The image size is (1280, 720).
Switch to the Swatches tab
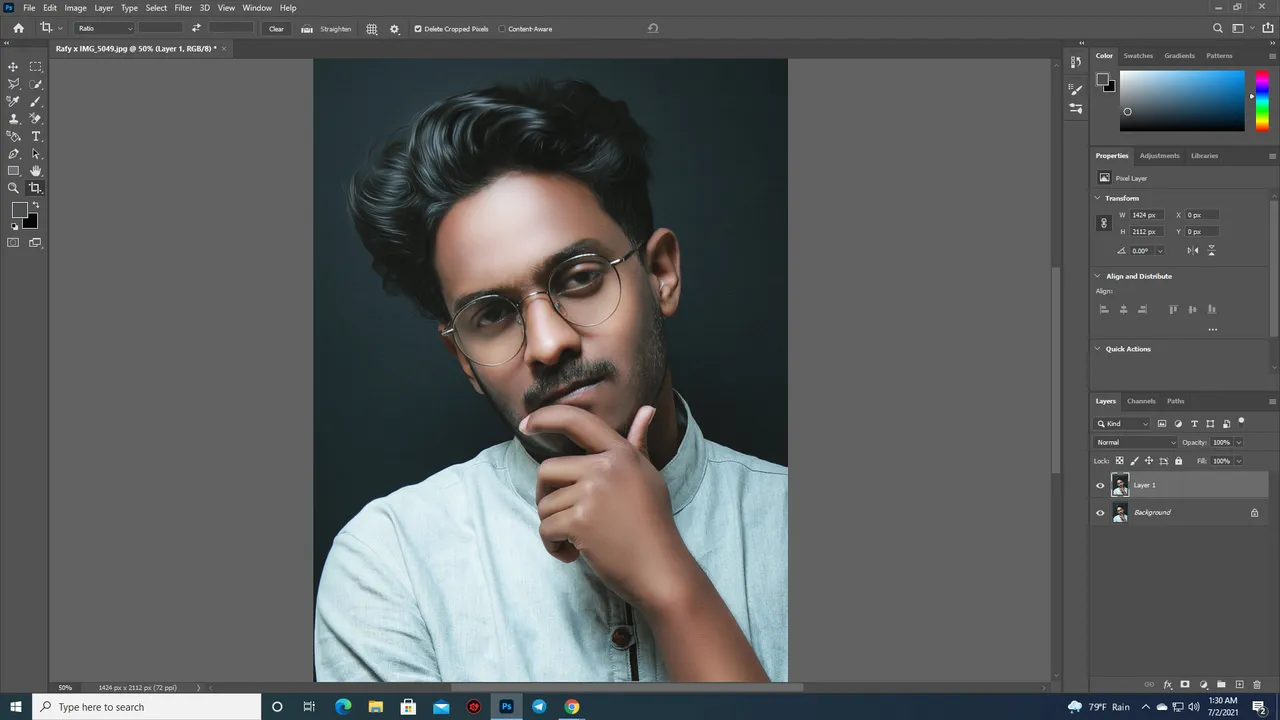[1138, 56]
